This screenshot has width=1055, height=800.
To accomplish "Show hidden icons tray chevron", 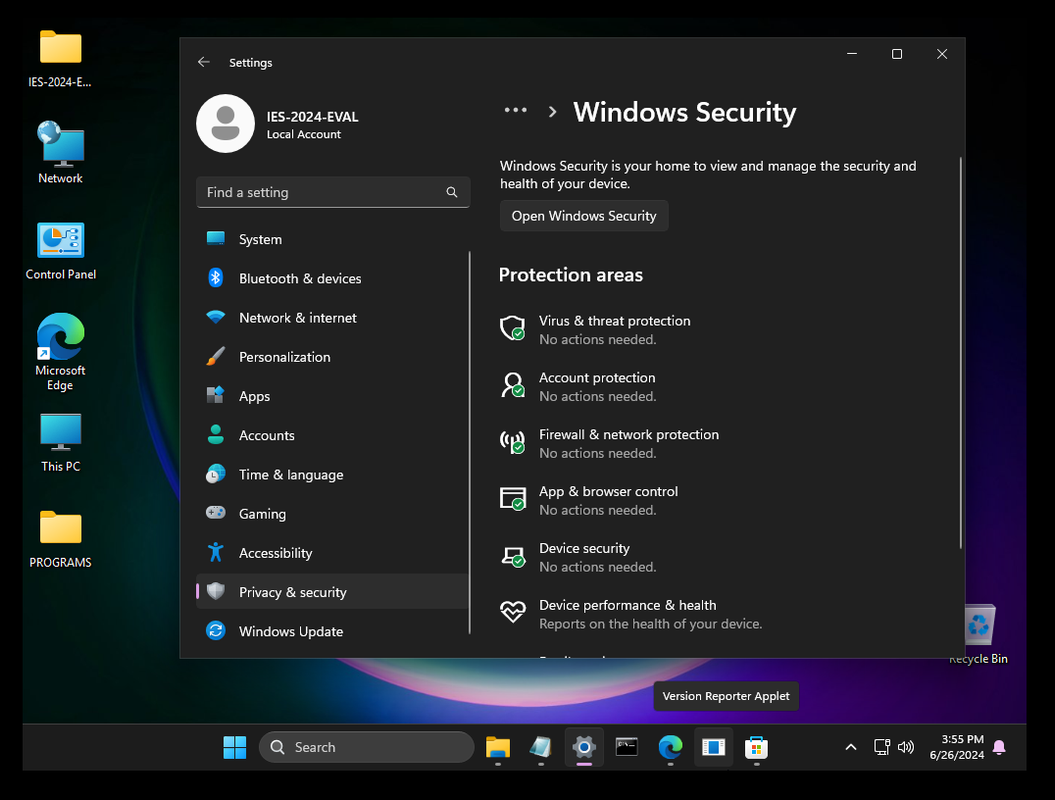I will pos(850,747).
